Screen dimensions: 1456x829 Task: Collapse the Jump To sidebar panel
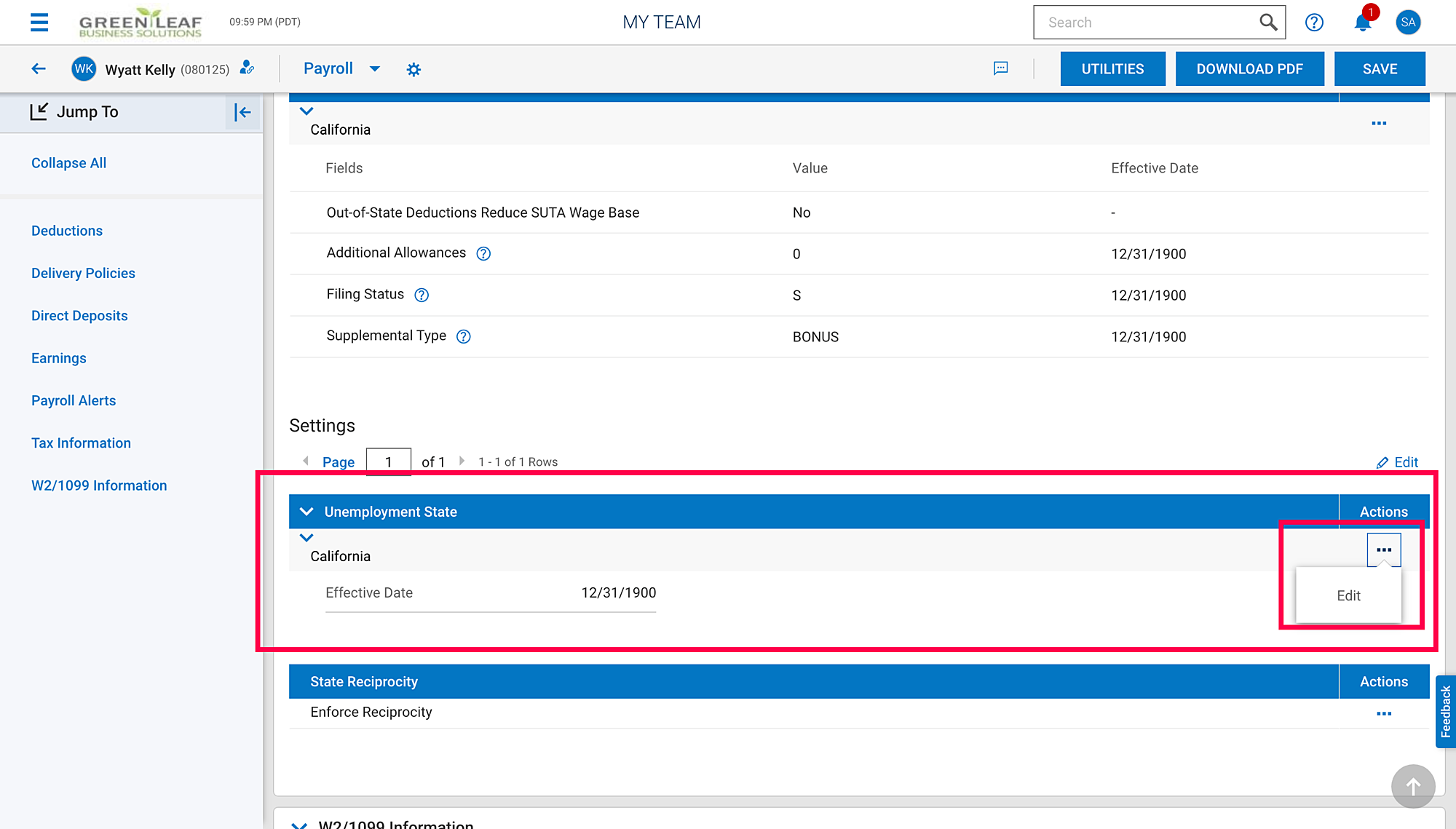coord(242,112)
